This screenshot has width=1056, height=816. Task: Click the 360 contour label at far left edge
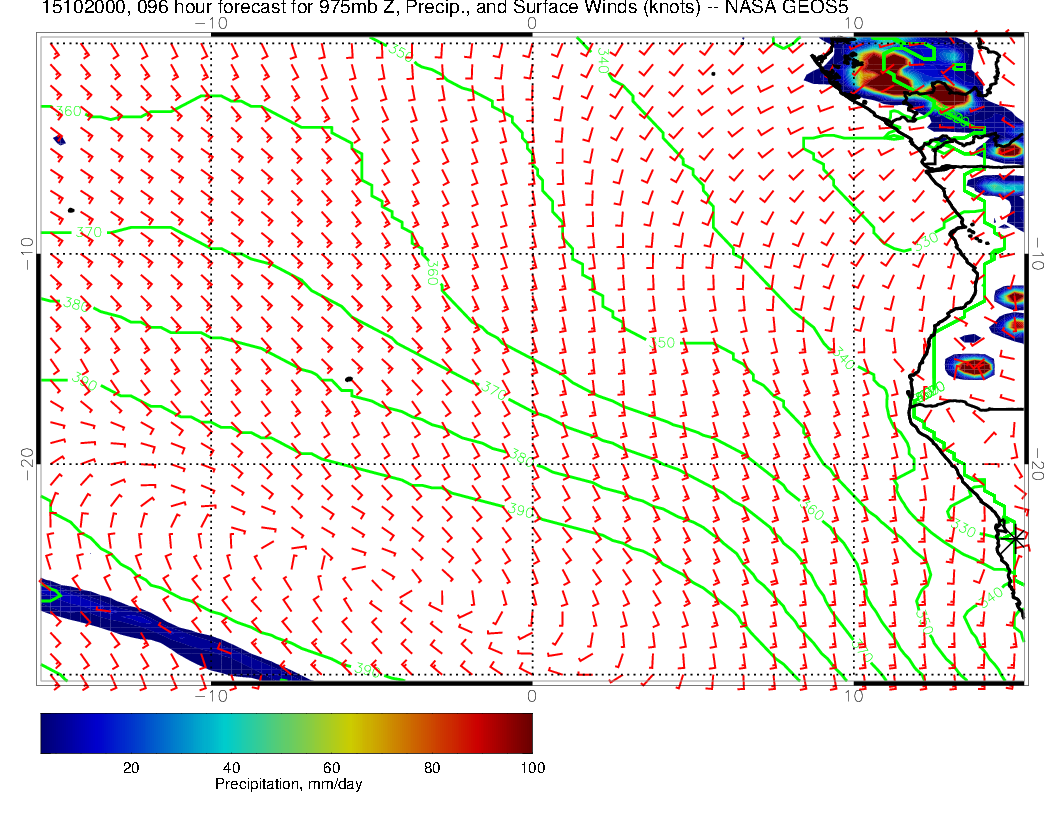pos(70,111)
